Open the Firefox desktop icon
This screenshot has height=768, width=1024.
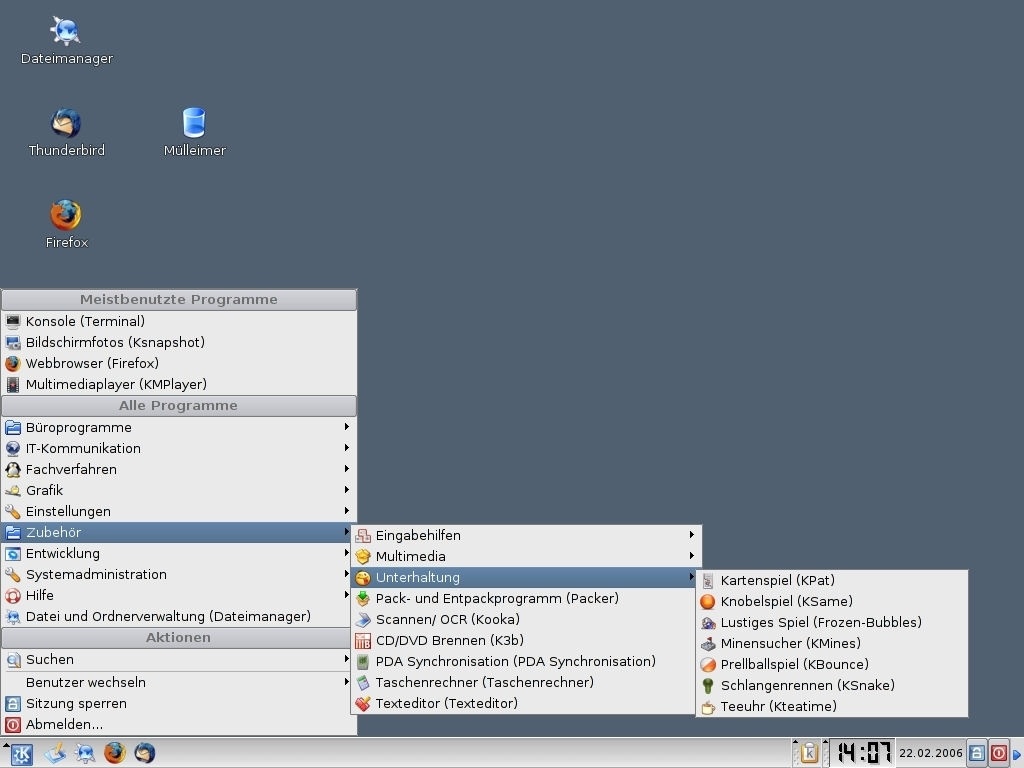point(66,224)
